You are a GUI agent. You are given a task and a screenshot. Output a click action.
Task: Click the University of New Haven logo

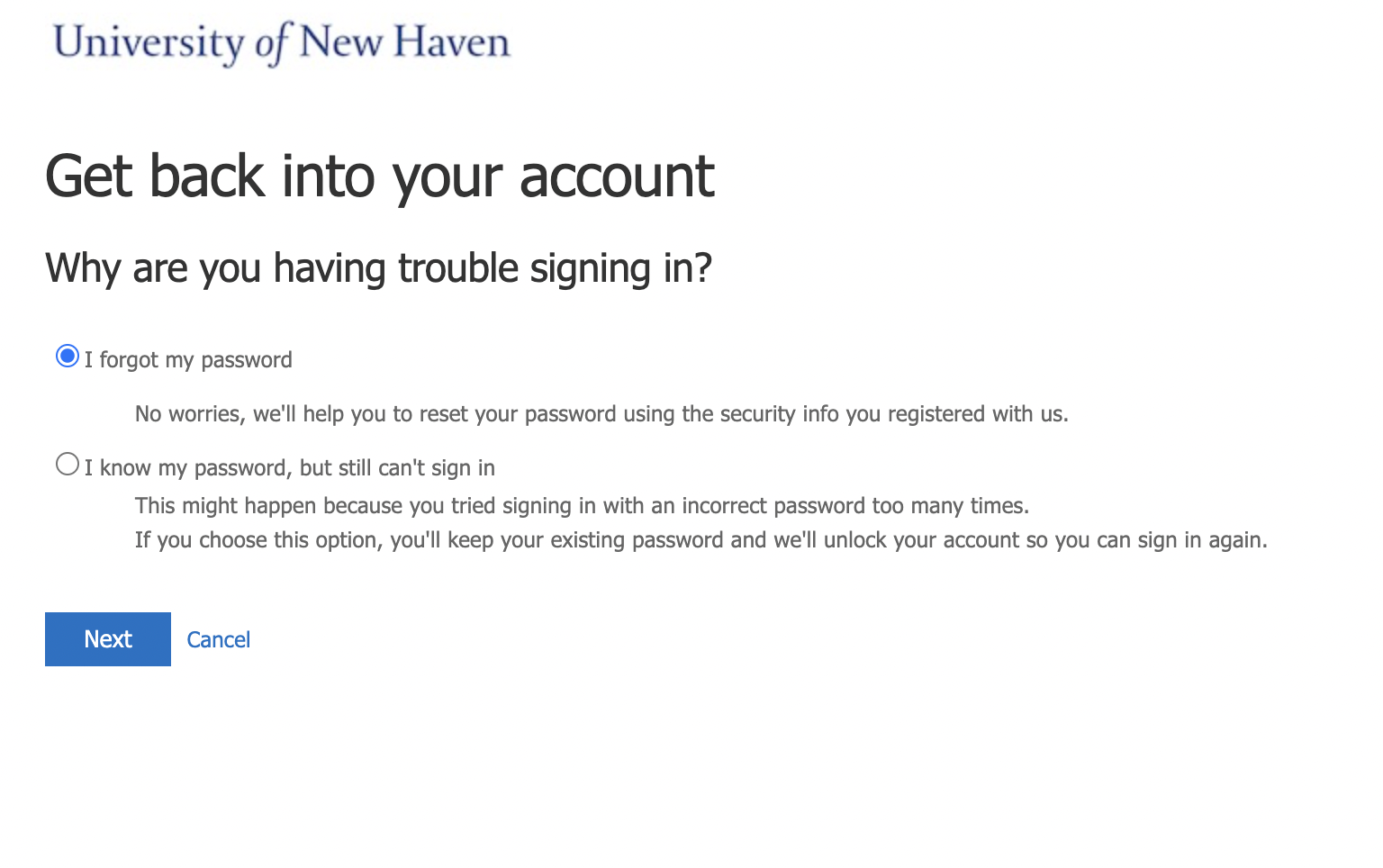pos(282,42)
